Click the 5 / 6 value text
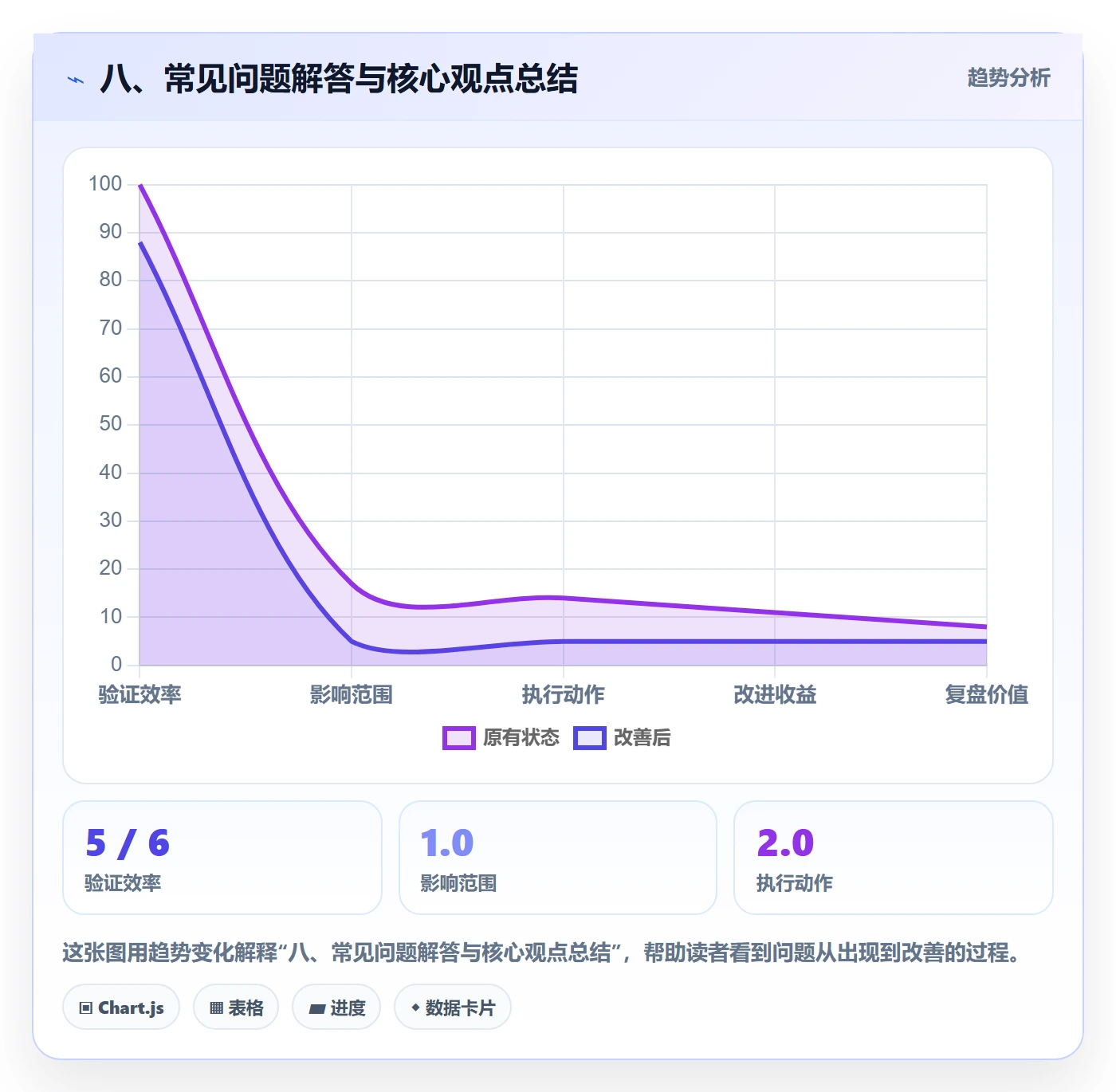 [x=128, y=843]
